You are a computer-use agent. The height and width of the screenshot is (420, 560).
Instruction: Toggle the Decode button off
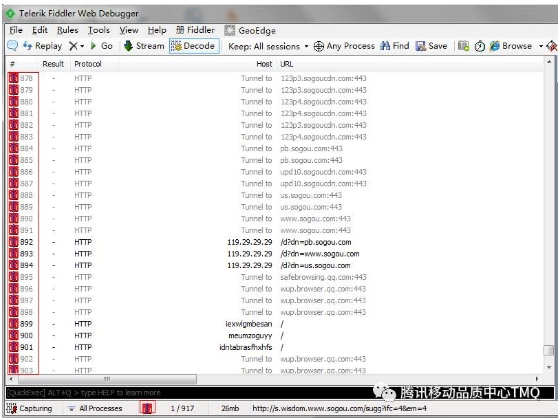click(x=194, y=46)
